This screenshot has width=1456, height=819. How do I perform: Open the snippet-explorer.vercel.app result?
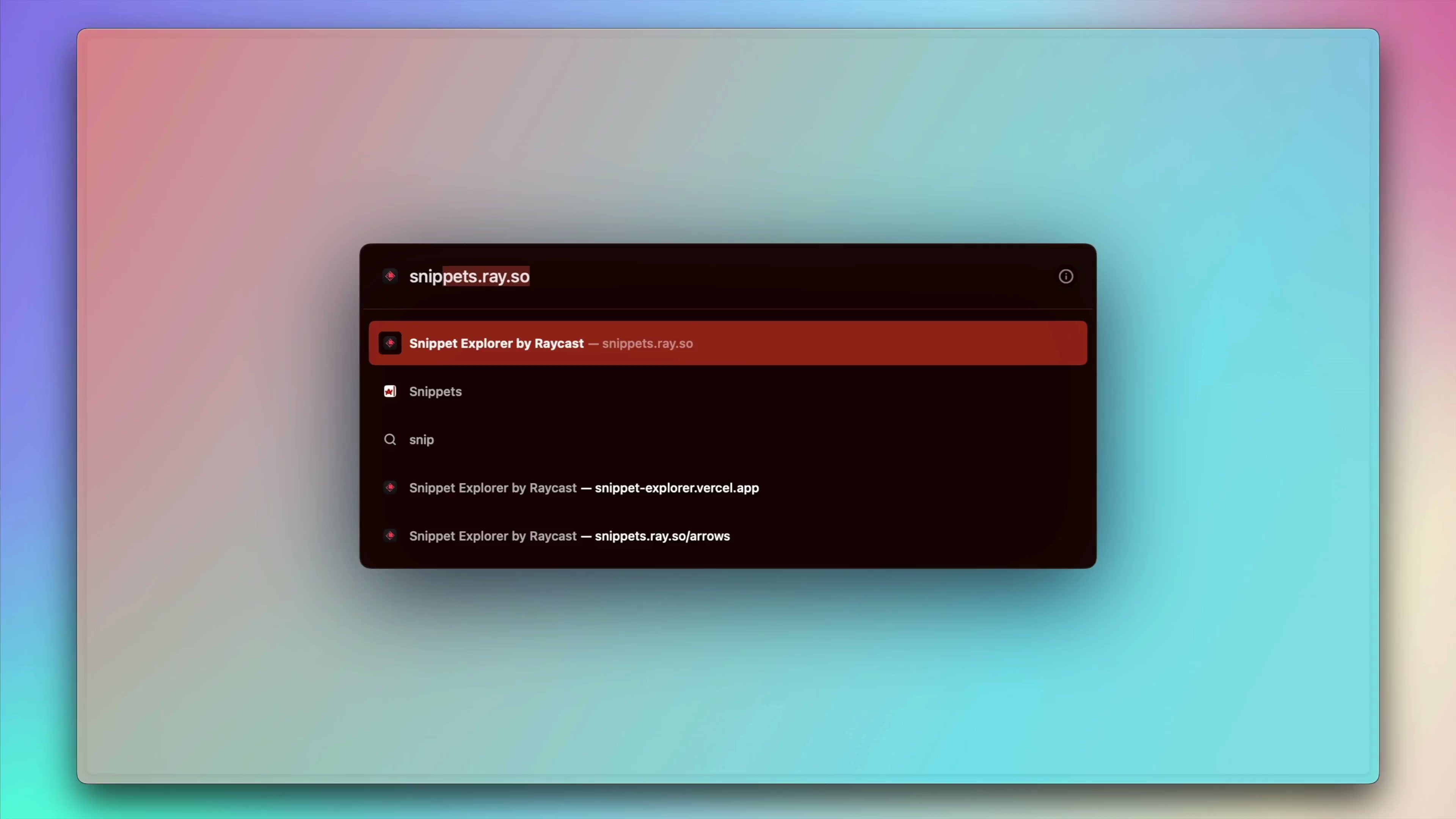point(676,488)
